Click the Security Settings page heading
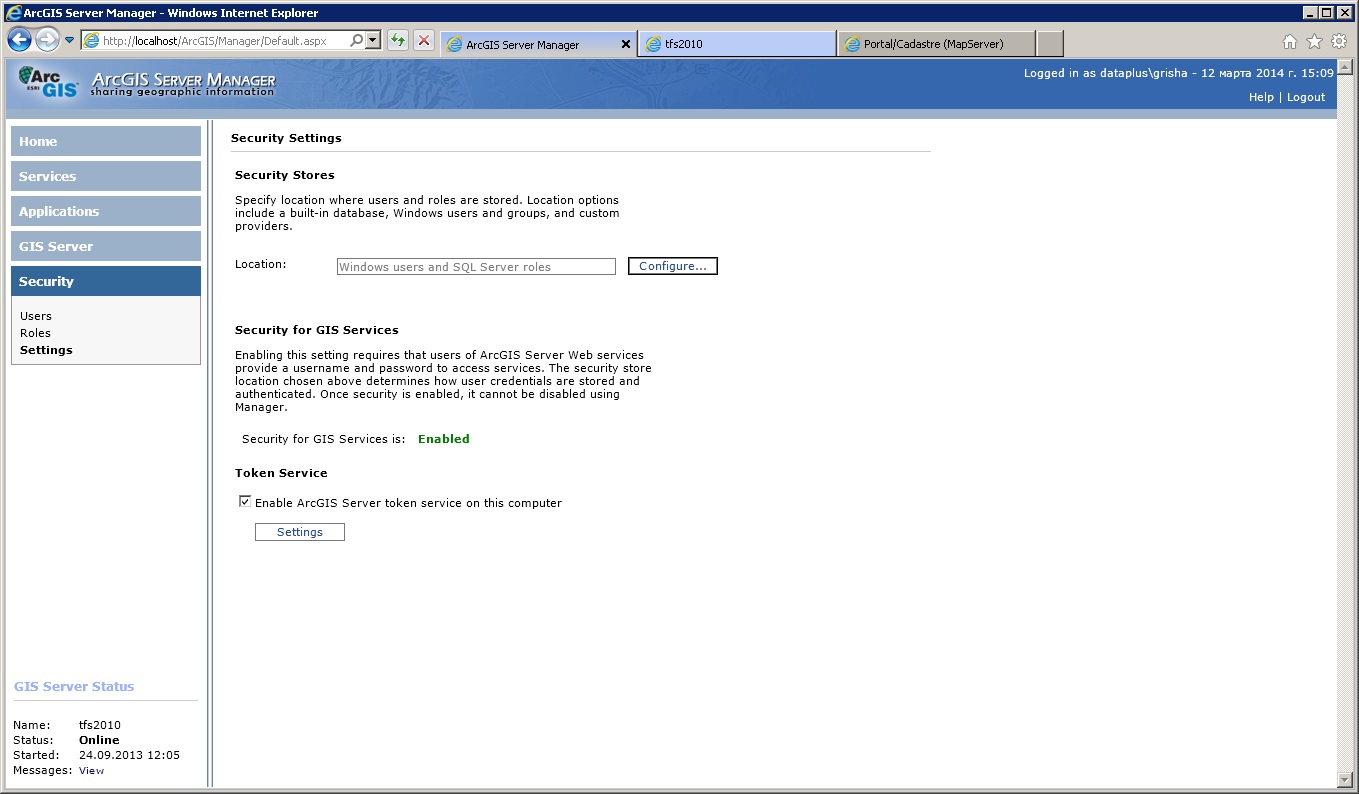This screenshot has height=794, width=1359. (x=286, y=138)
